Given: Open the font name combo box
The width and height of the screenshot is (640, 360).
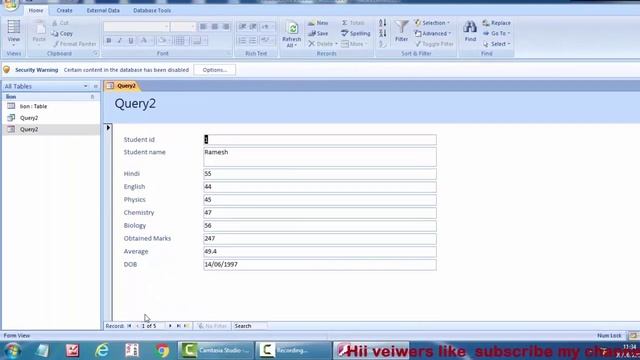Looking at the screenshot, I should coord(136,27).
